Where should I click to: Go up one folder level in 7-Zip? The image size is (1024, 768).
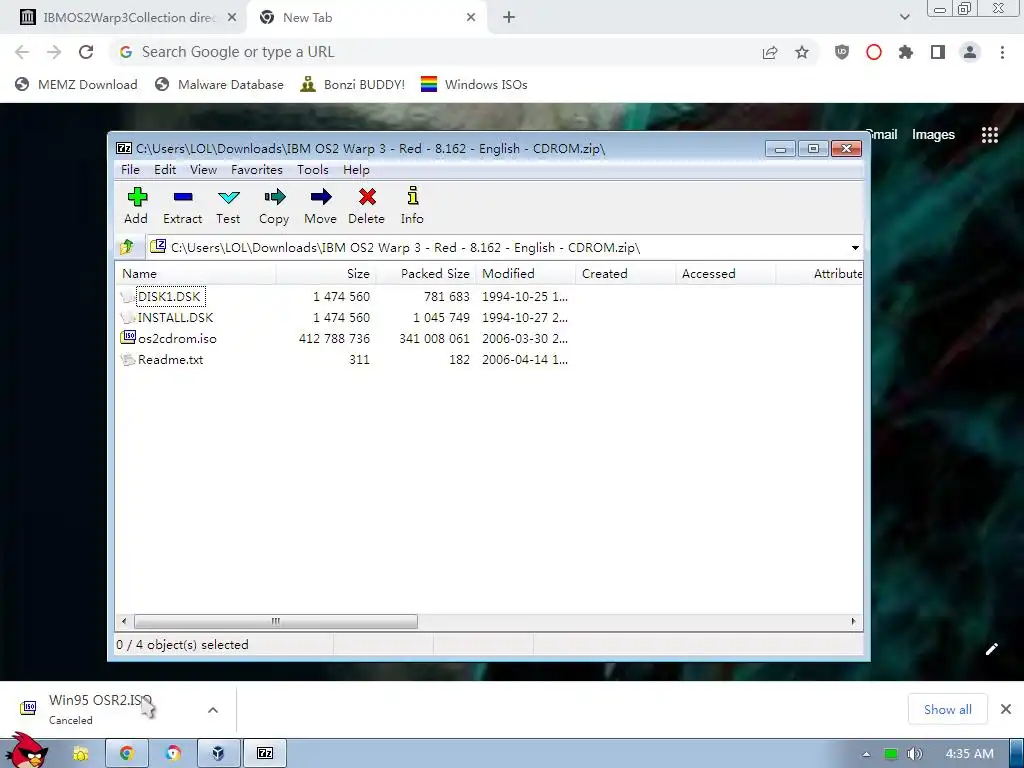point(127,247)
